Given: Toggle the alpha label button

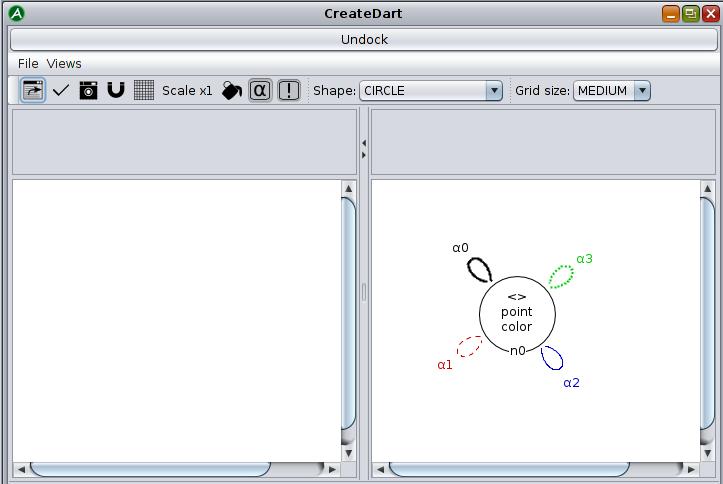Looking at the screenshot, I should 260,90.
